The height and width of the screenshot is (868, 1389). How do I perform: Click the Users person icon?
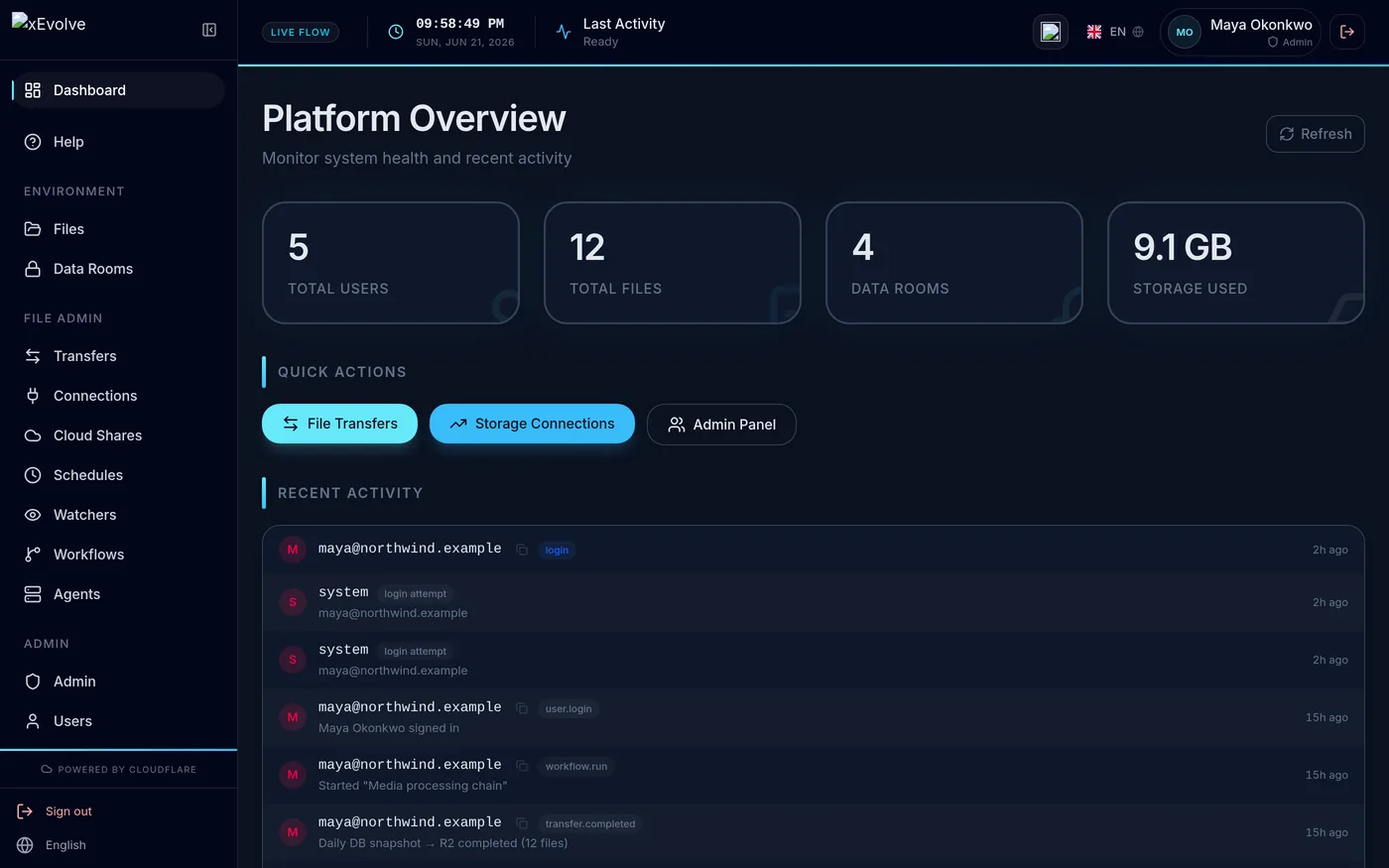tap(33, 721)
